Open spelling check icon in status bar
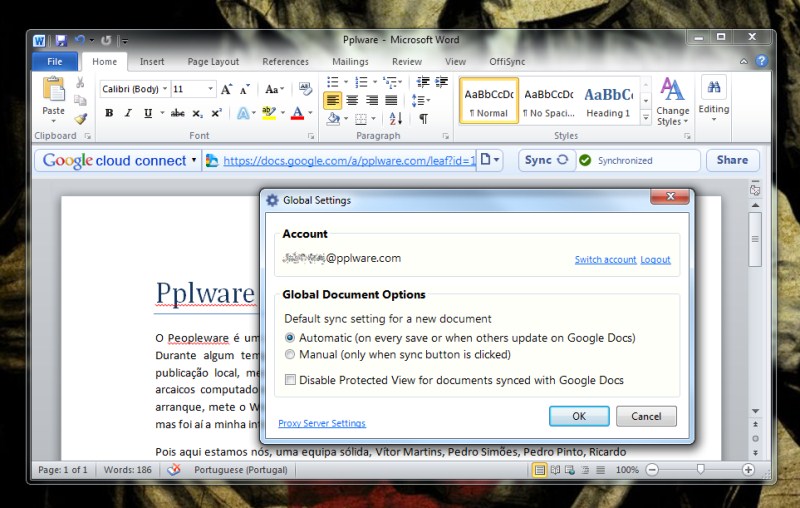The width and height of the screenshot is (800, 508). [174, 469]
